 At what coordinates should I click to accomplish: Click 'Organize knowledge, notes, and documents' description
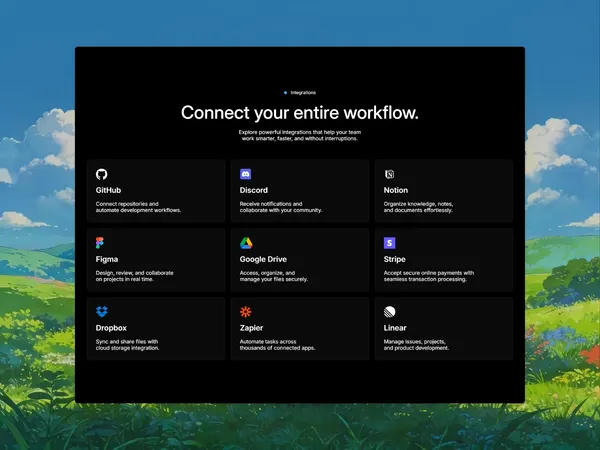tap(418, 207)
